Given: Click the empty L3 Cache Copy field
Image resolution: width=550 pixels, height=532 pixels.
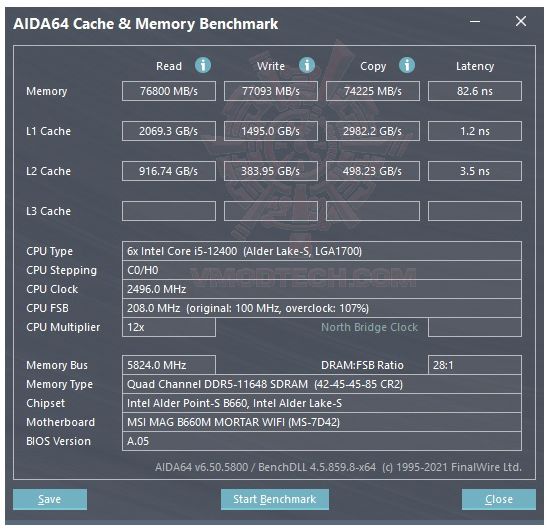Looking at the screenshot, I should coord(373,211).
